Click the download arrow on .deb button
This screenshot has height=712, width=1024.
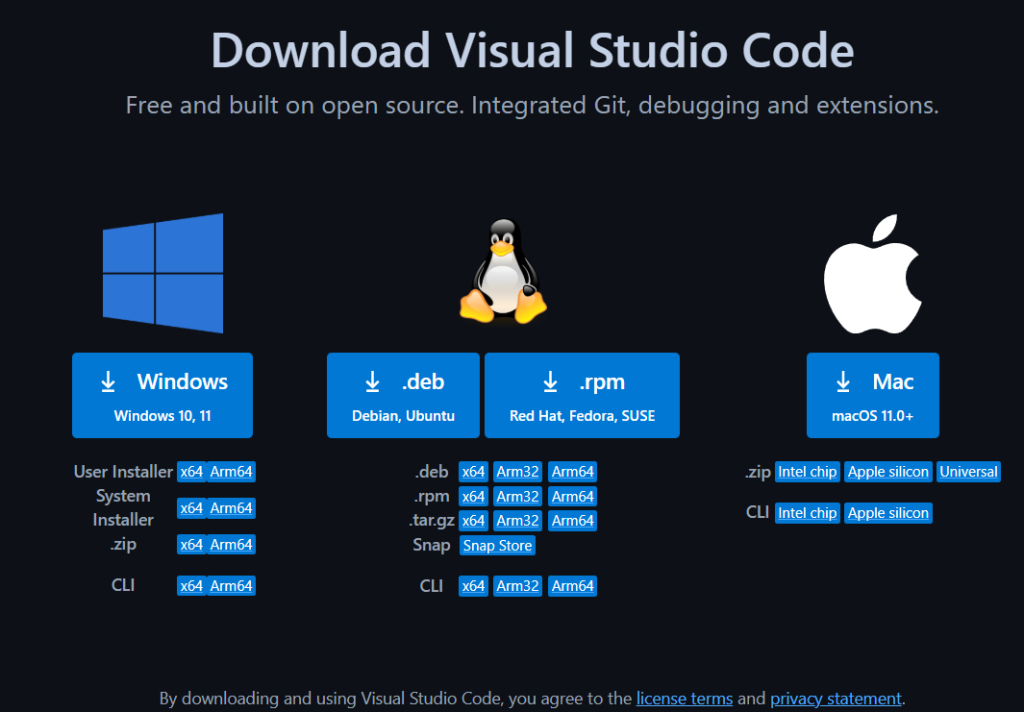tap(372, 382)
